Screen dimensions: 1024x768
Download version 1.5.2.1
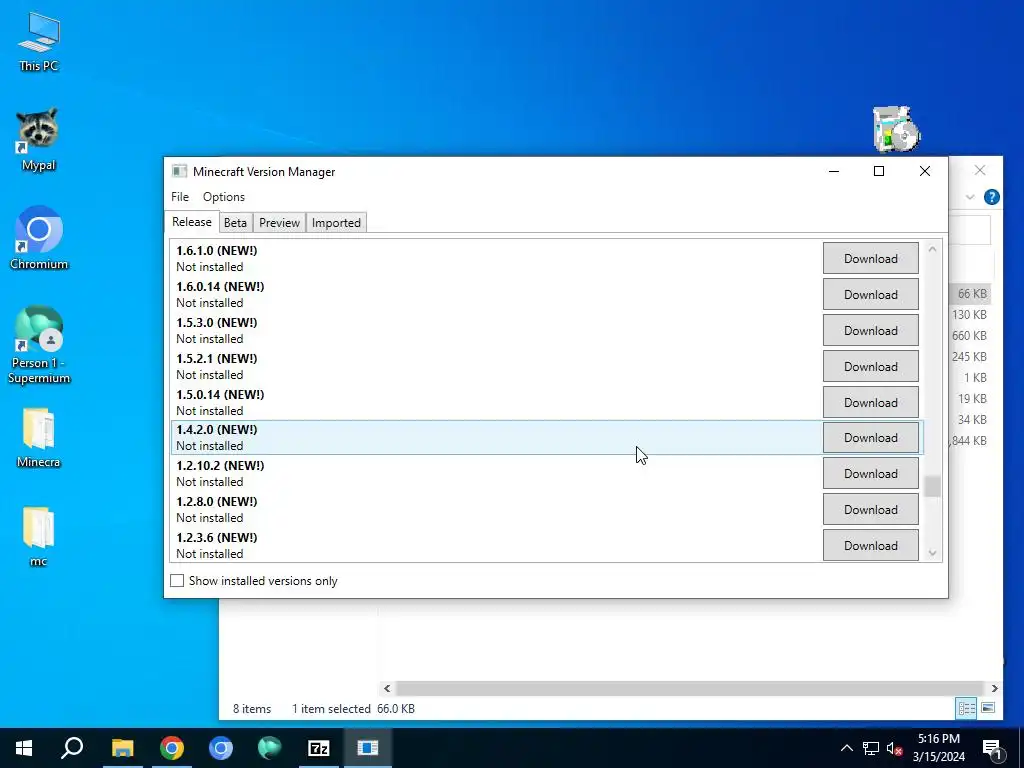pos(871,366)
